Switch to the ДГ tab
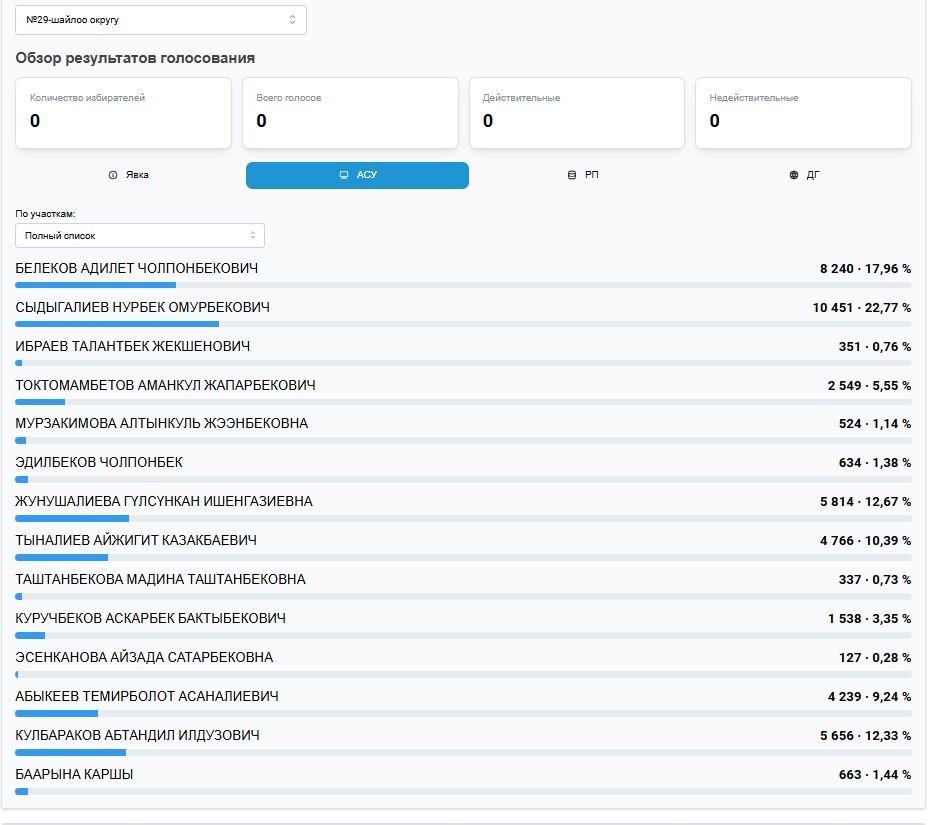Viewport: 943px width, 825px height. (805, 175)
